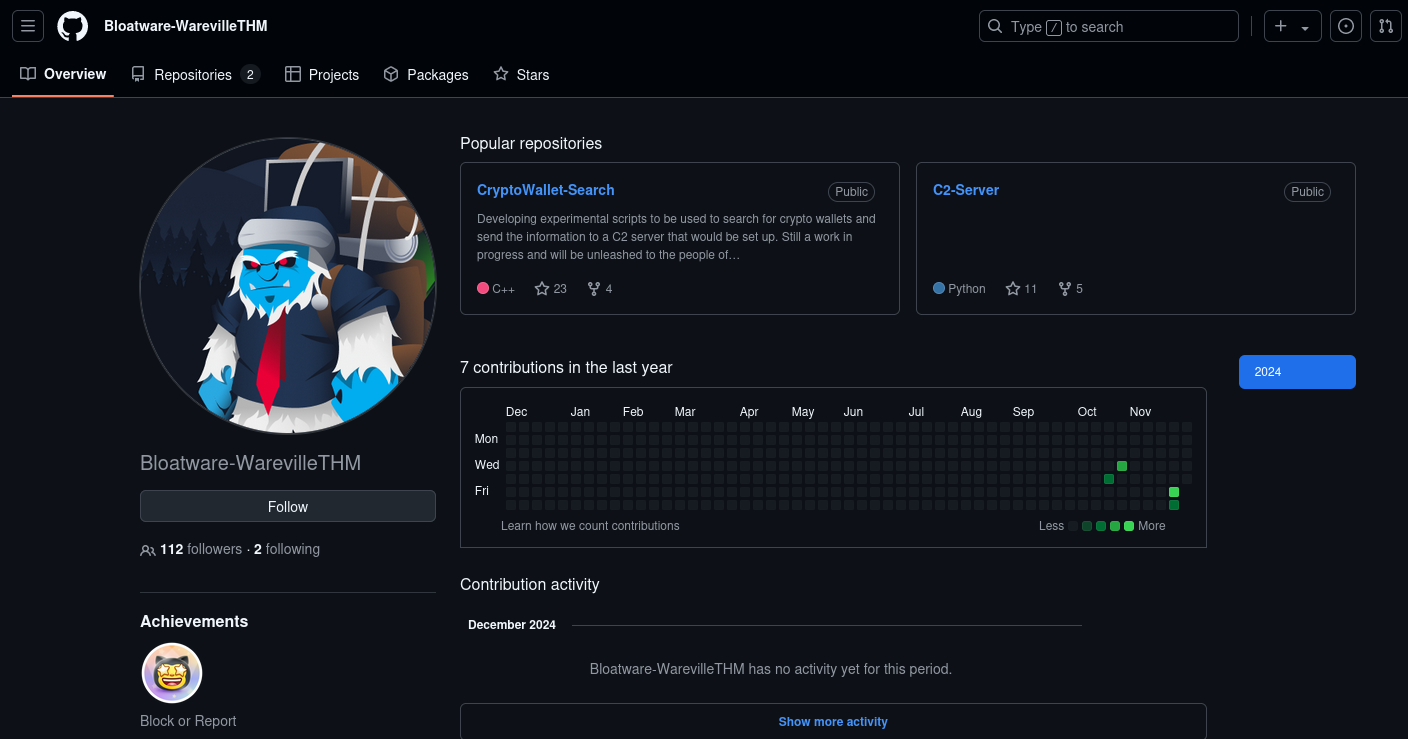Click the Public badge on CryptoWallet-Search
This screenshot has height=739, width=1408.
[852, 192]
